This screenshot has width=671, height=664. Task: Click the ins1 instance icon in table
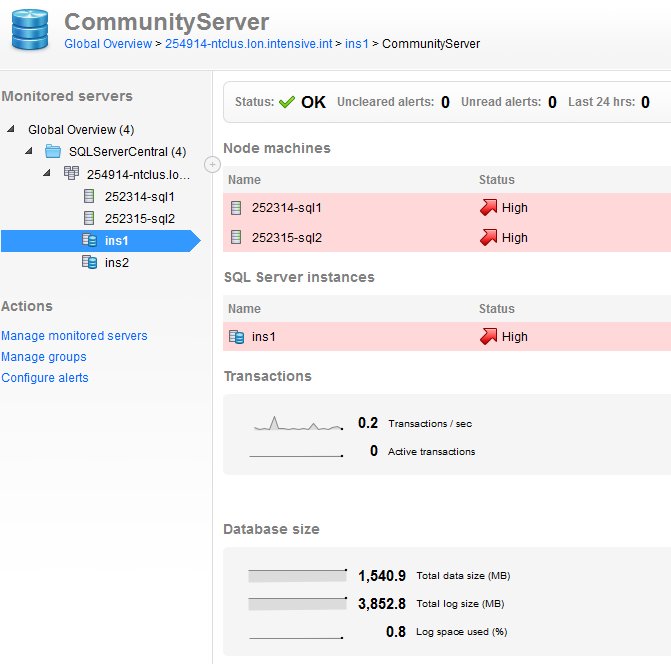(x=237, y=337)
